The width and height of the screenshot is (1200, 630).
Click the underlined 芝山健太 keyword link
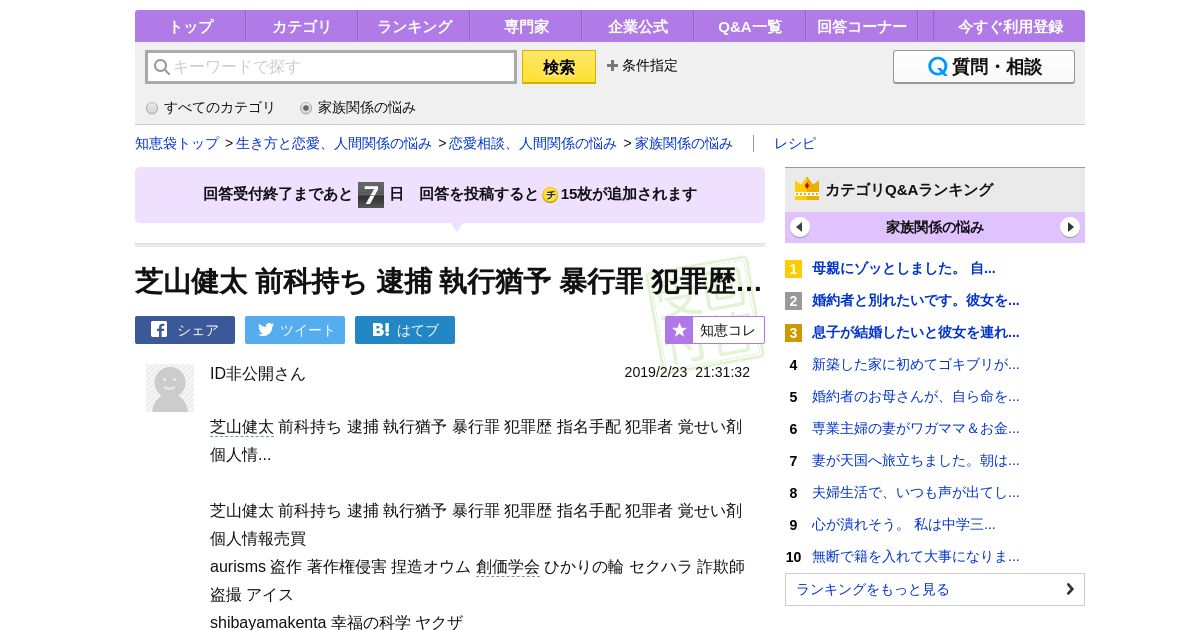pyautogui.click(x=242, y=427)
